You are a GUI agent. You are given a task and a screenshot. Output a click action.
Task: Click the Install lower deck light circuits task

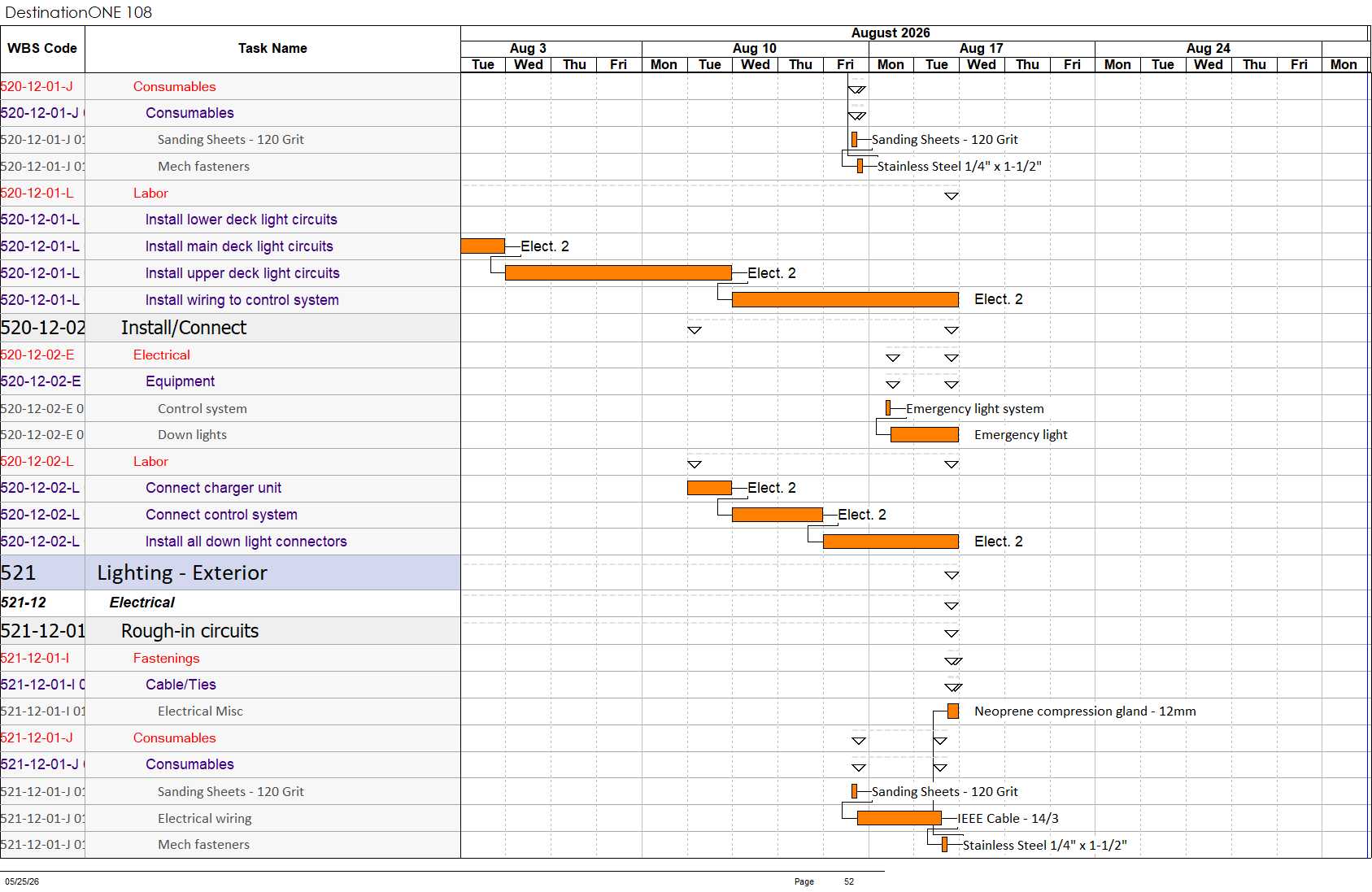241,220
